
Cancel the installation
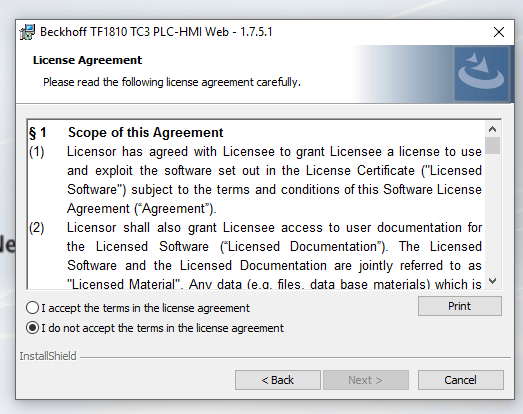(x=460, y=380)
